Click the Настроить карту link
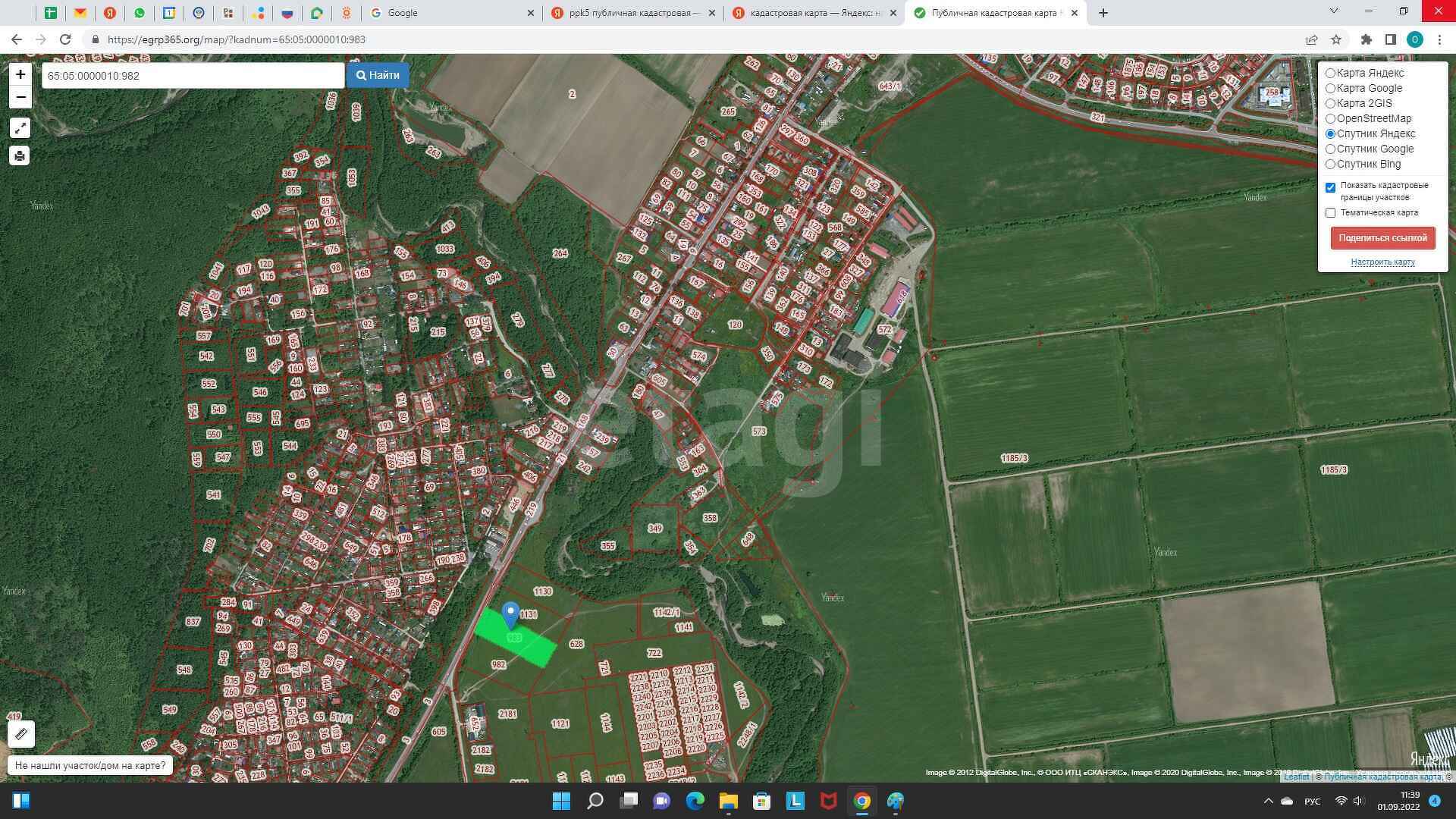The width and height of the screenshot is (1456, 819). tap(1382, 262)
